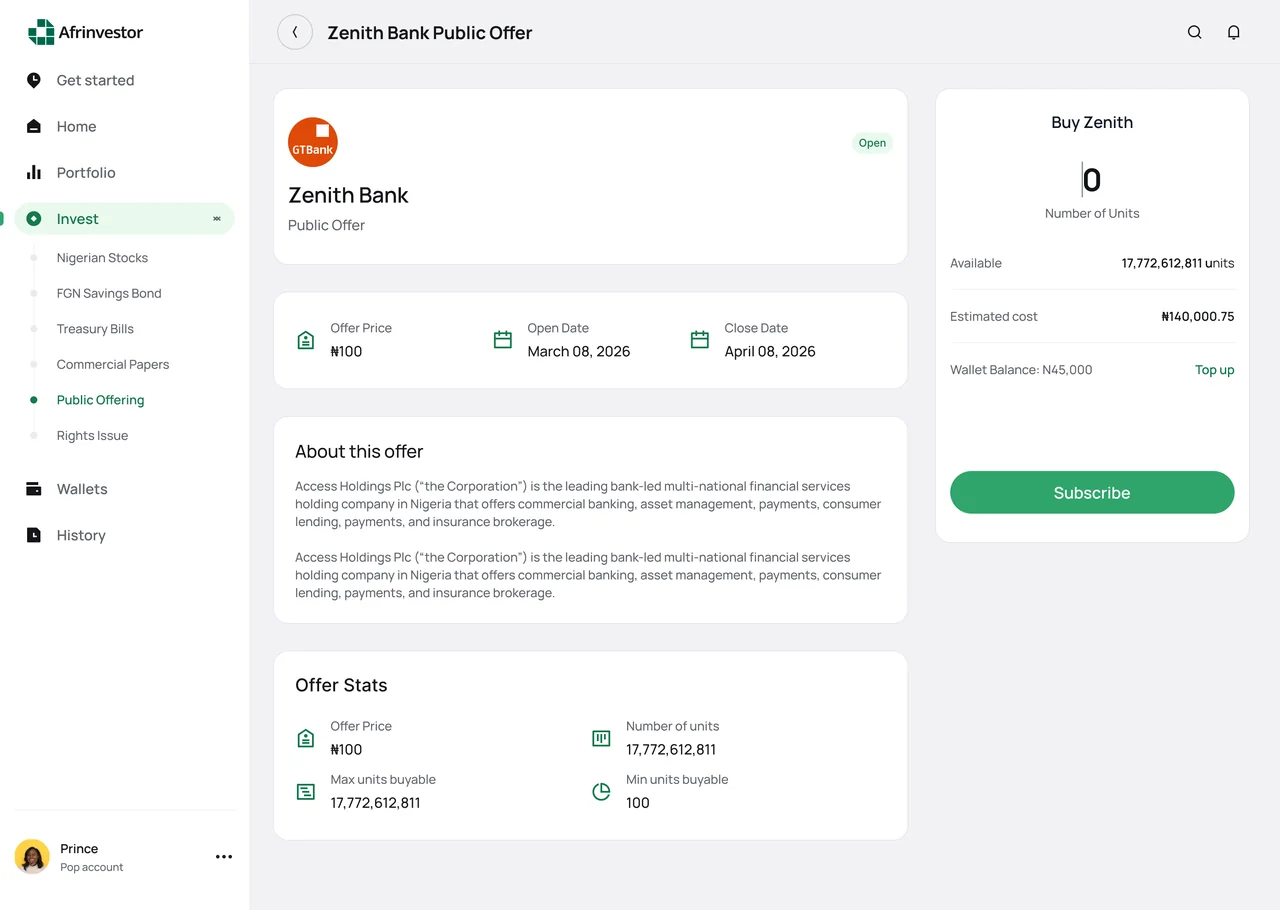Open search with the magnifier icon
The image size is (1280, 910).
coord(1194,32)
